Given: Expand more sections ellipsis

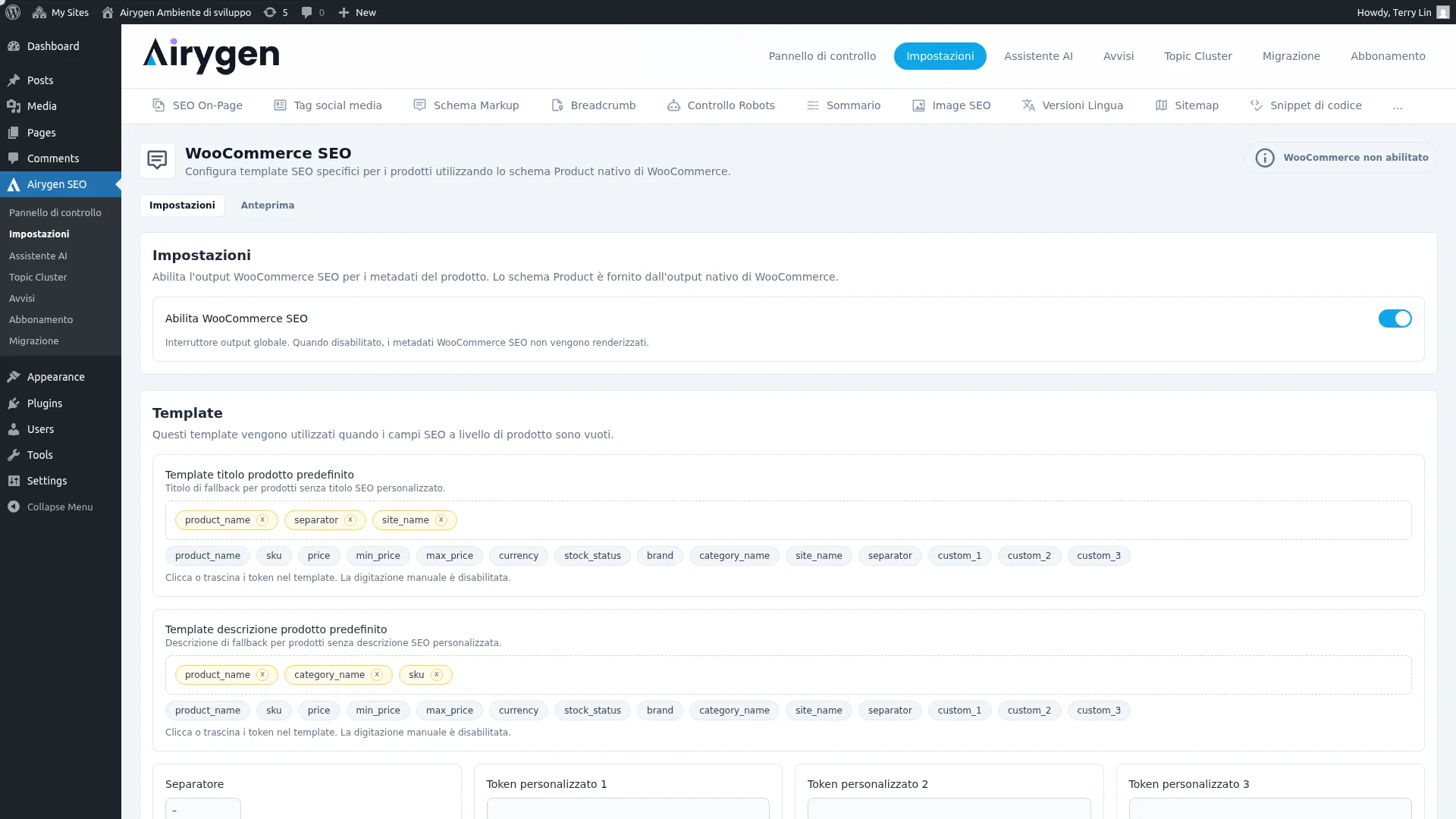Looking at the screenshot, I should [x=1398, y=105].
